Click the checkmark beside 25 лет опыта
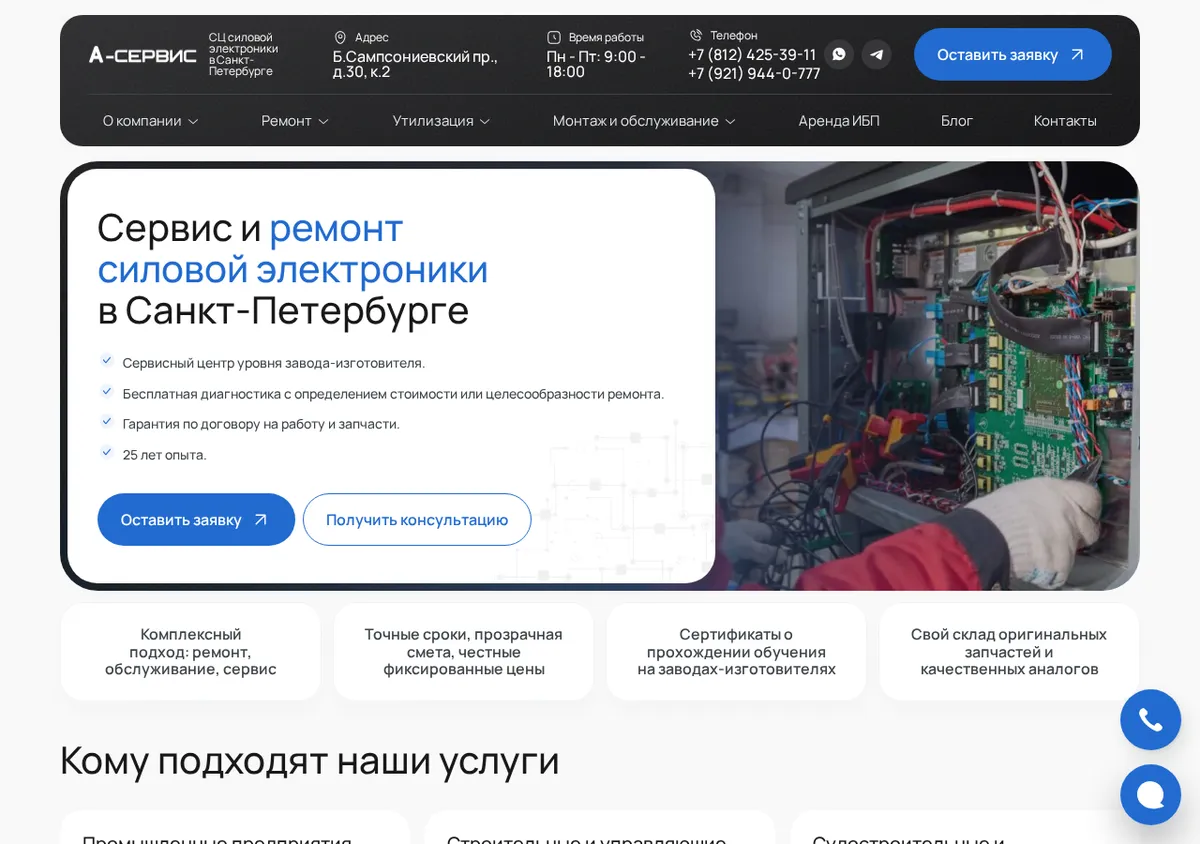The width and height of the screenshot is (1200, 844). (106, 453)
